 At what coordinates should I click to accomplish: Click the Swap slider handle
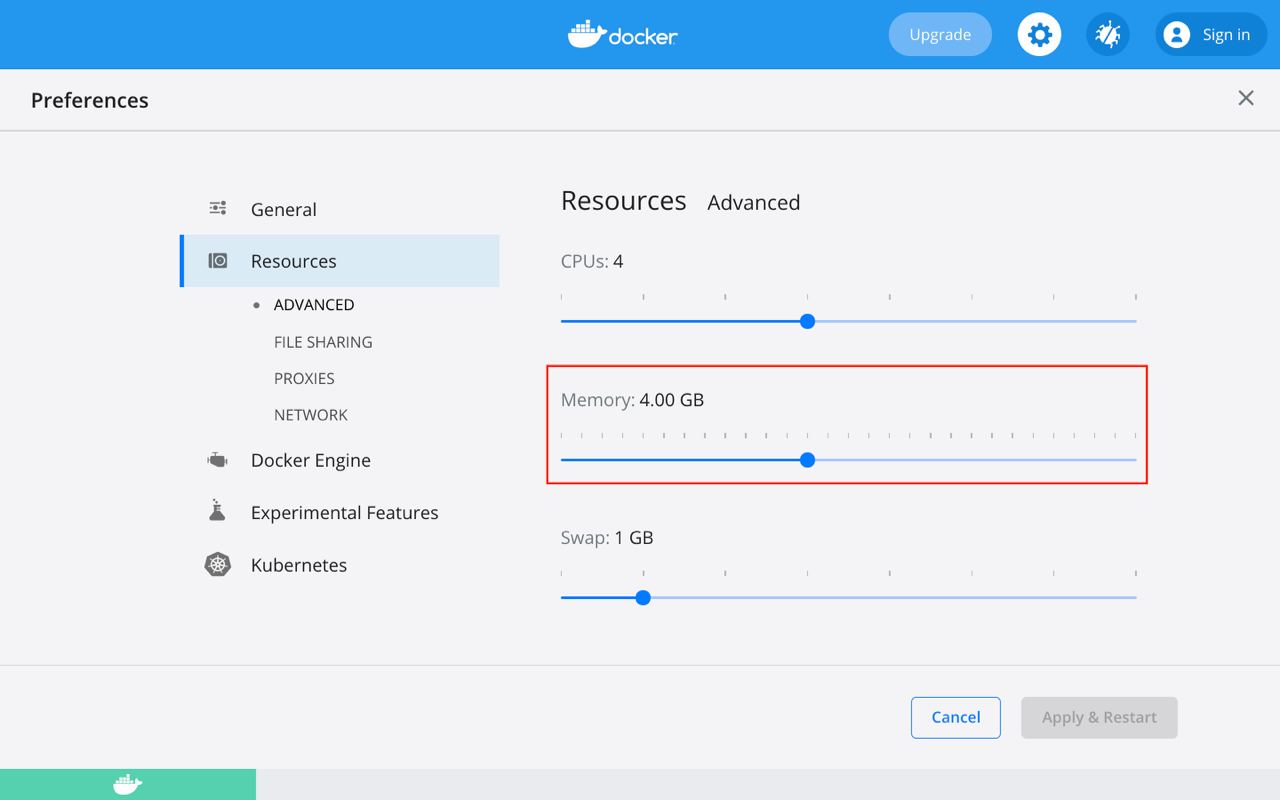tap(644, 598)
